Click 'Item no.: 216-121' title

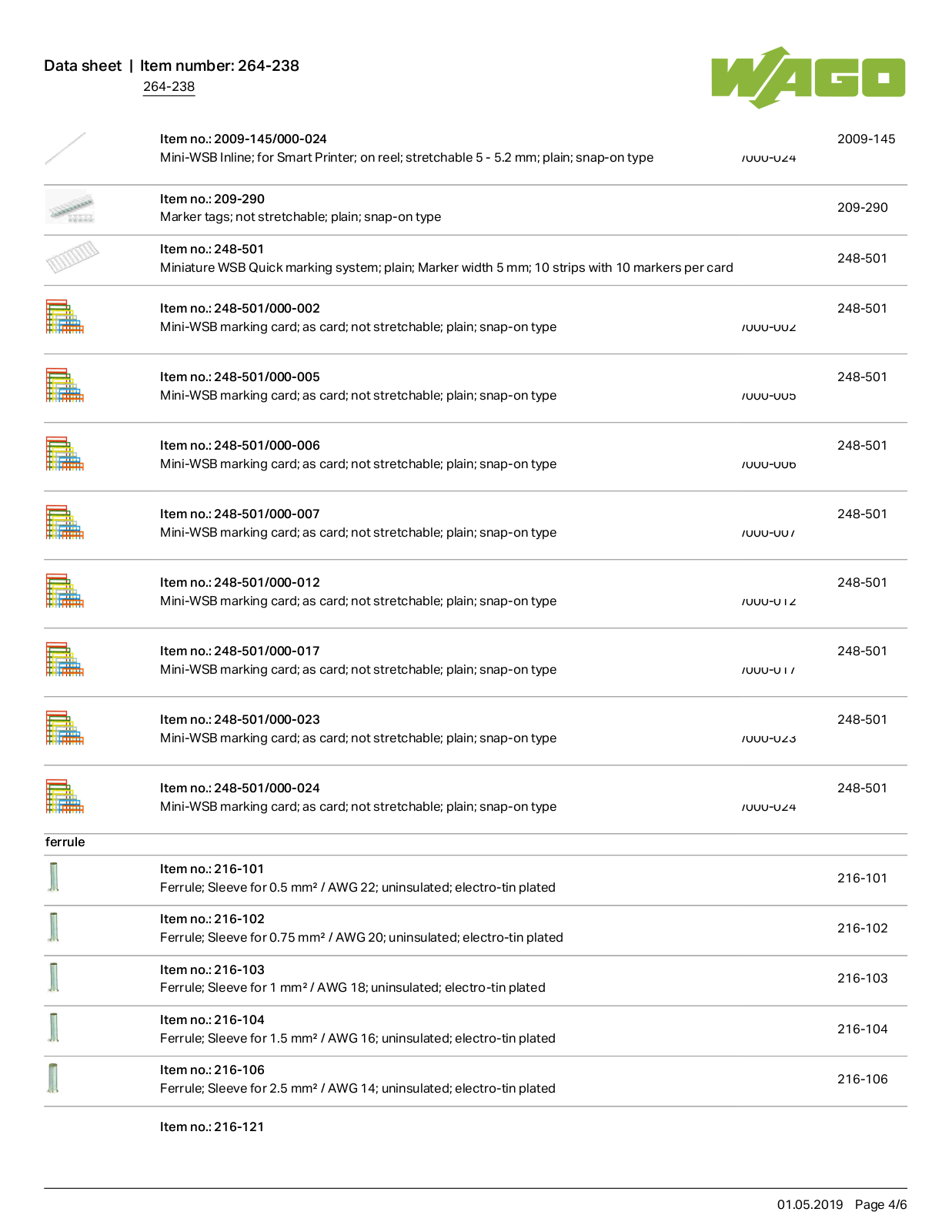pos(212,1127)
